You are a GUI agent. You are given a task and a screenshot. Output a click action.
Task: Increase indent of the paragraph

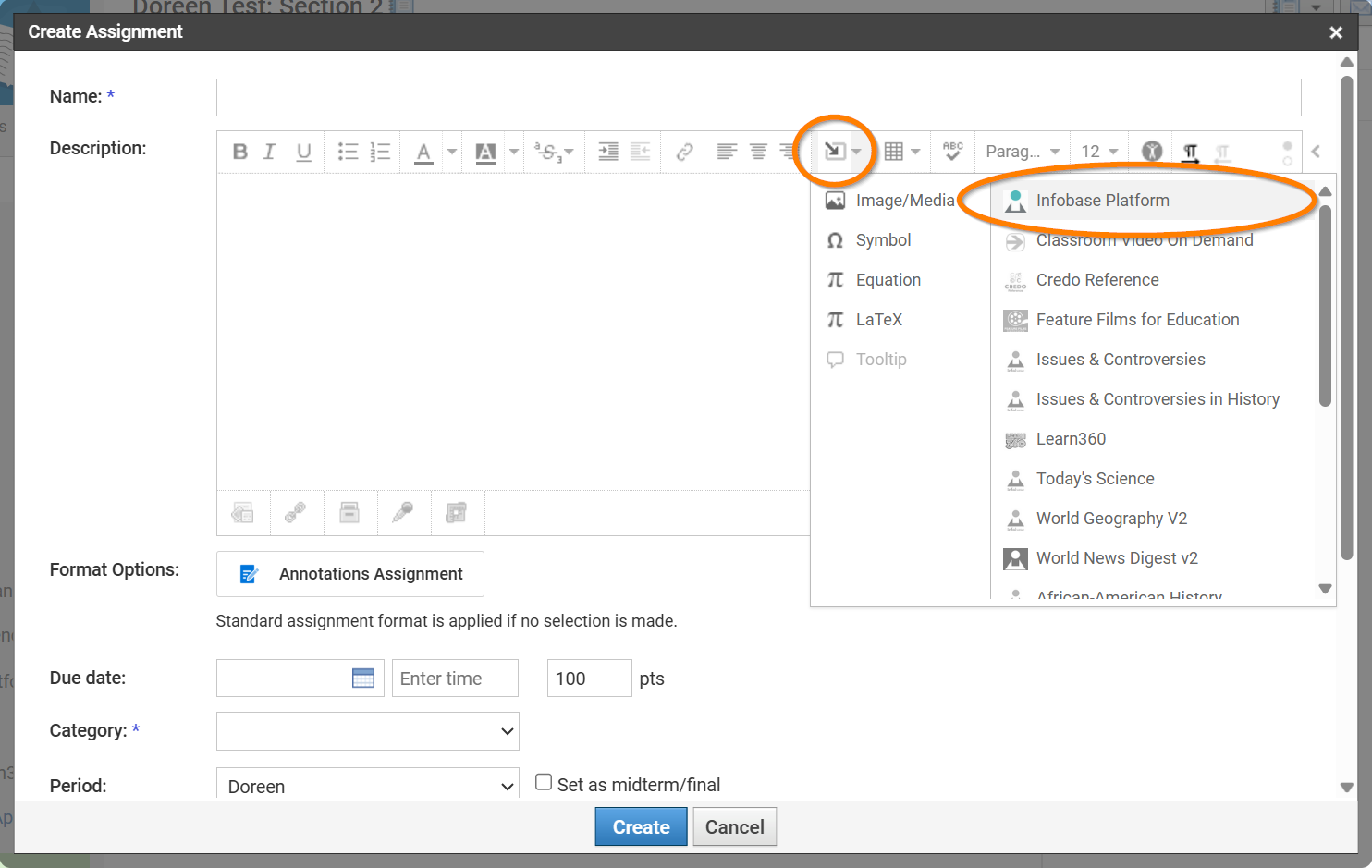pyautogui.click(x=608, y=152)
